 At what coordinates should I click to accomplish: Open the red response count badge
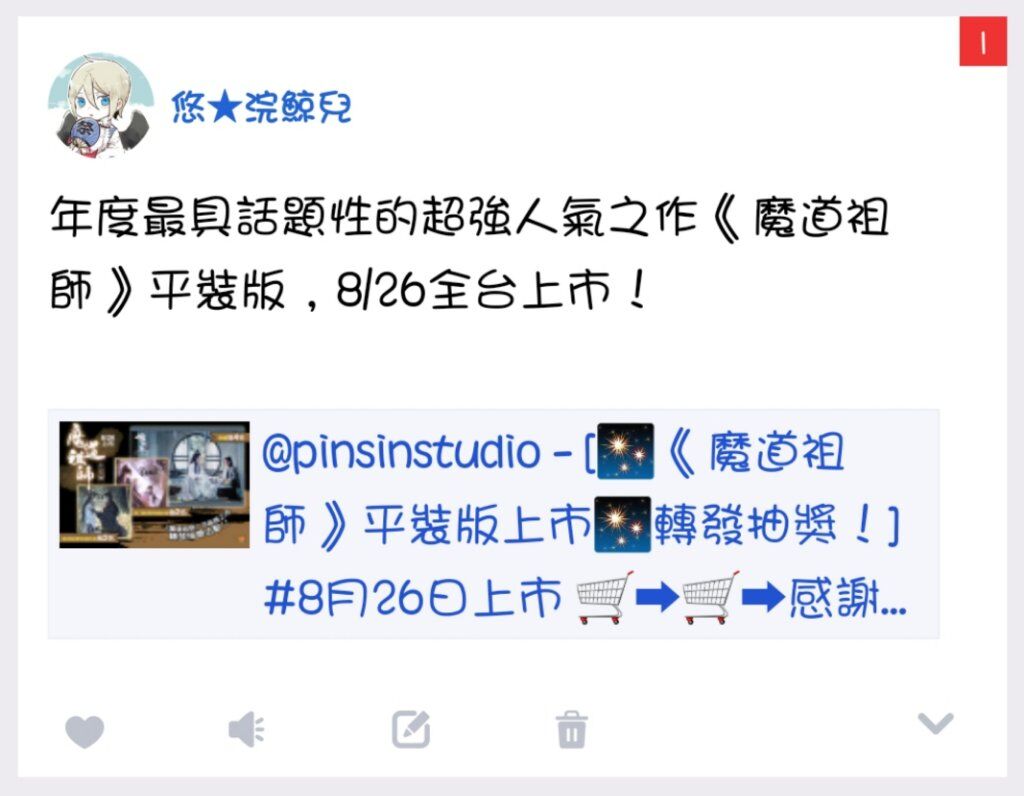click(x=983, y=42)
